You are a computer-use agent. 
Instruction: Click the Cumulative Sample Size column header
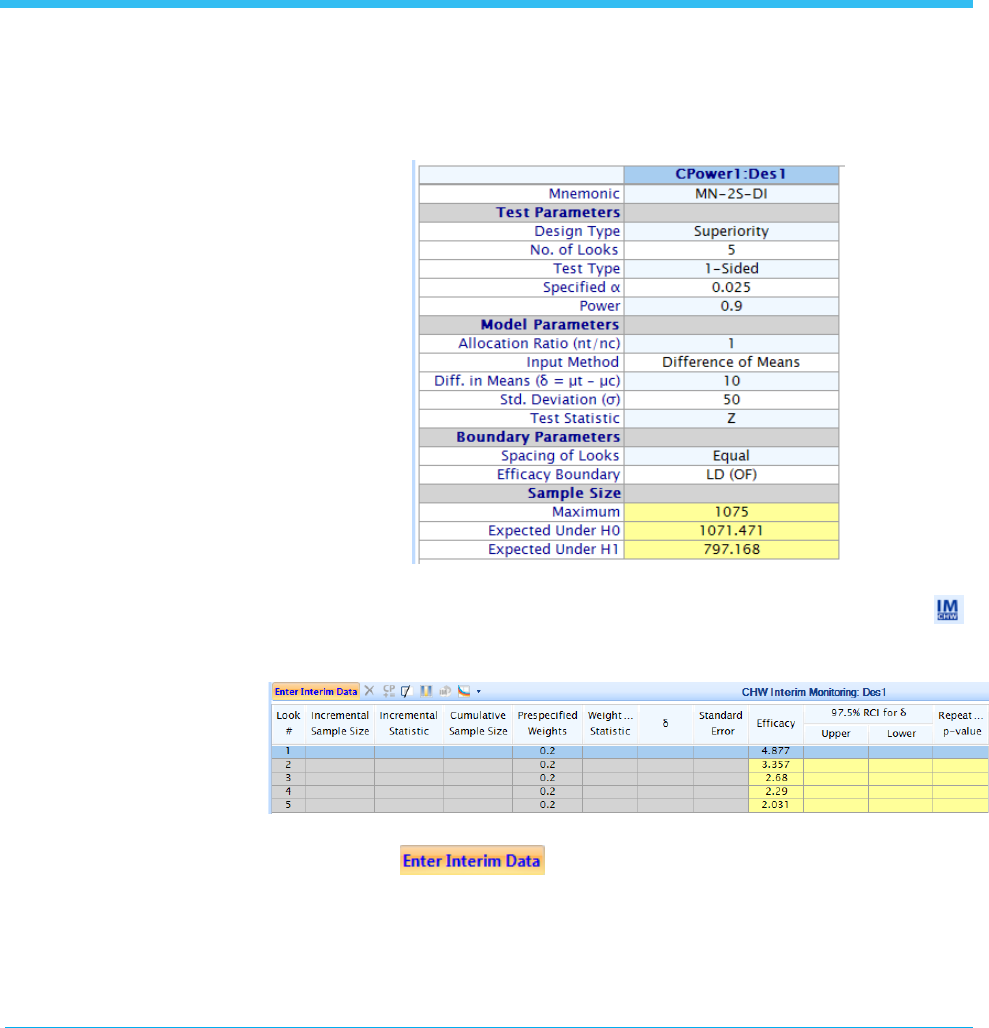(478, 723)
